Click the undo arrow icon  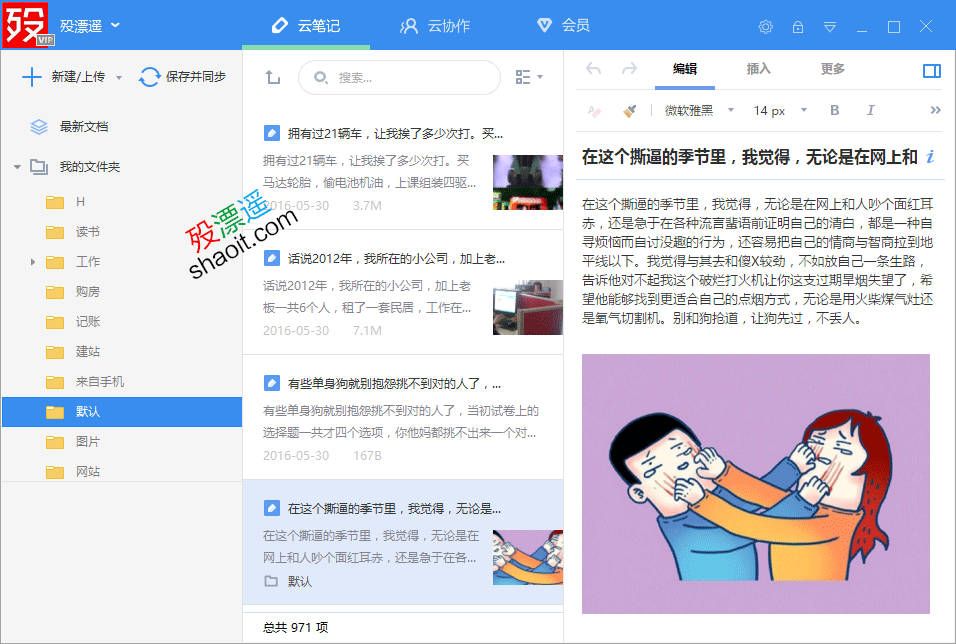[x=593, y=69]
